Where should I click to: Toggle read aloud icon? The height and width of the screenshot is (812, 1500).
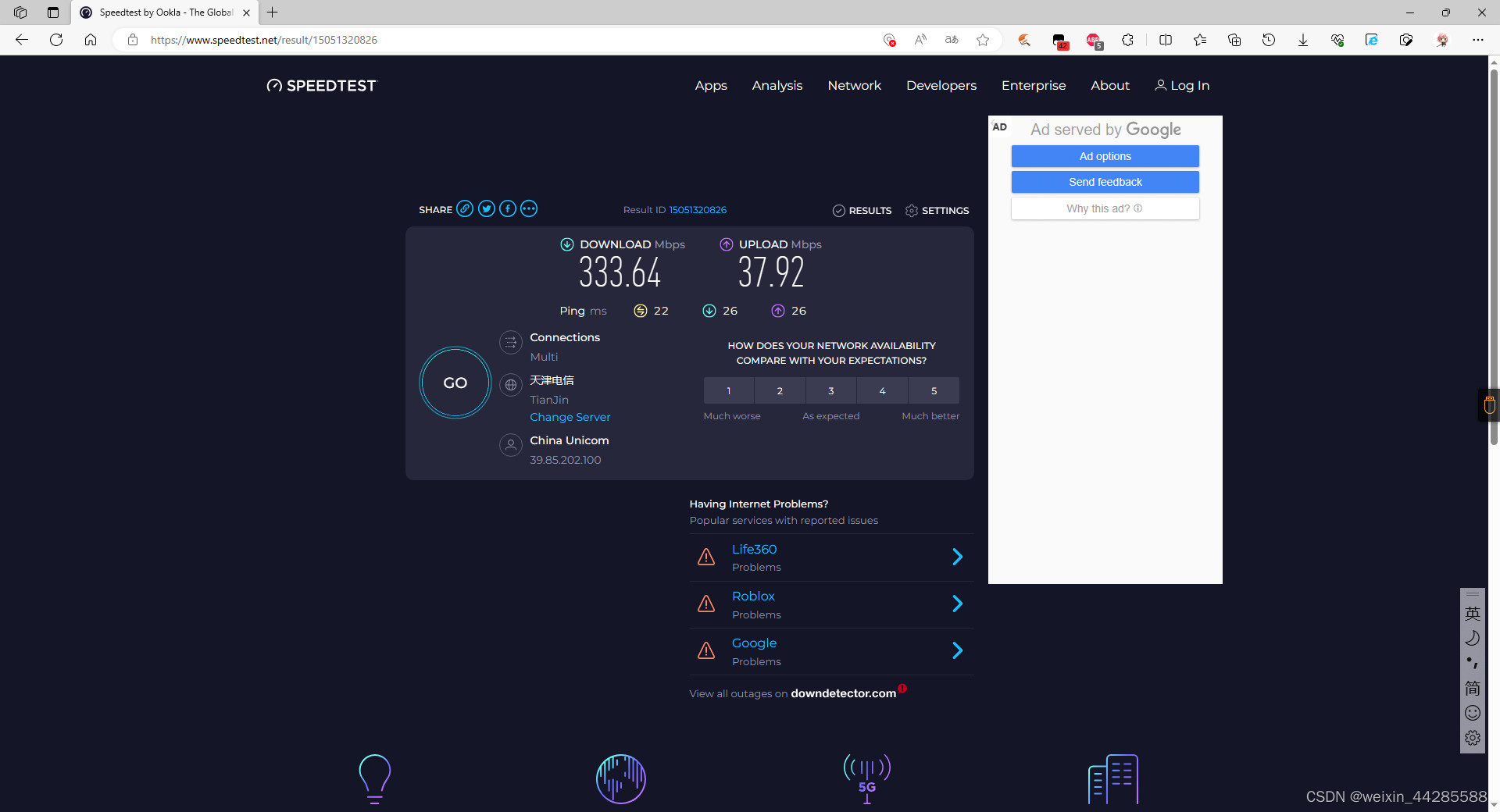[920, 40]
